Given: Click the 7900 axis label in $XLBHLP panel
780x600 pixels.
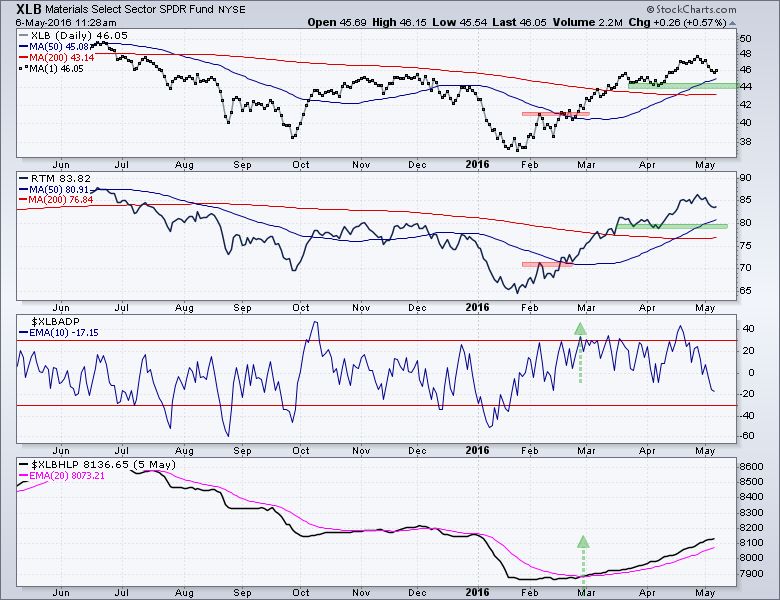Looking at the screenshot, I should (x=751, y=574).
